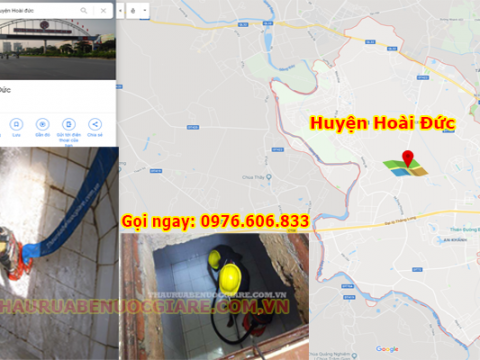480x360 pixels.
Task: Click the AN KHÁNH map label
Action: coord(455,240)
